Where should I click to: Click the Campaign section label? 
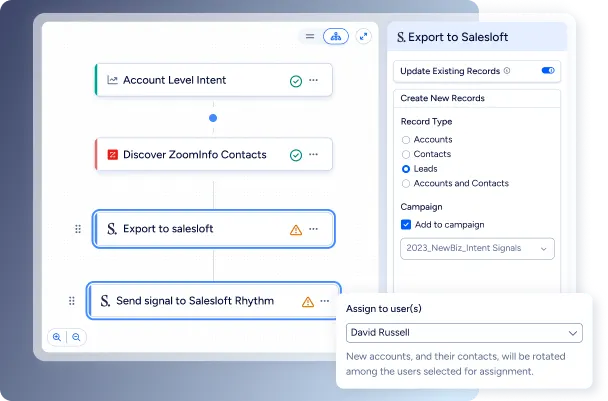point(421,207)
